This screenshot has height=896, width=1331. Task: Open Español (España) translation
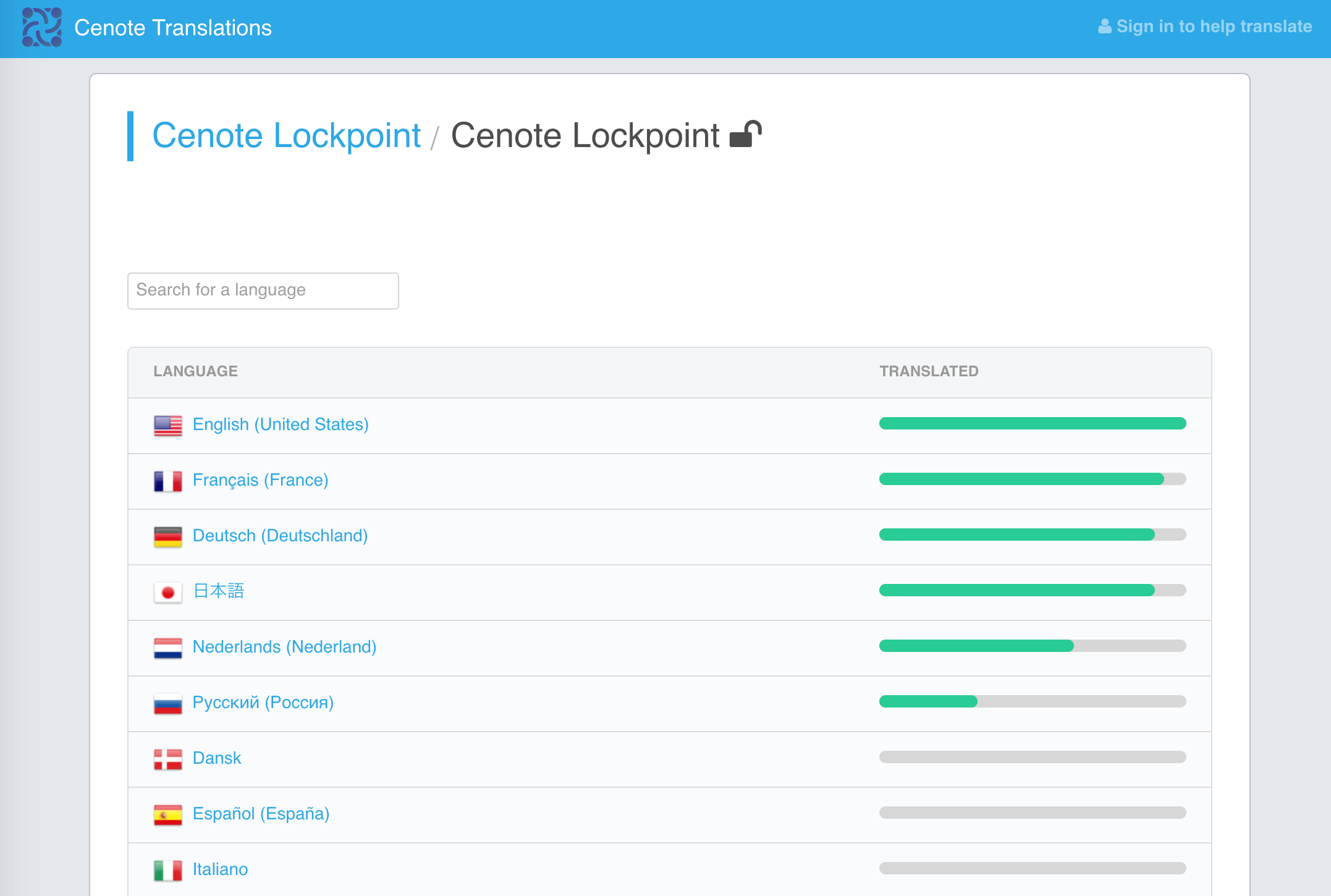pyautogui.click(x=261, y=814)
